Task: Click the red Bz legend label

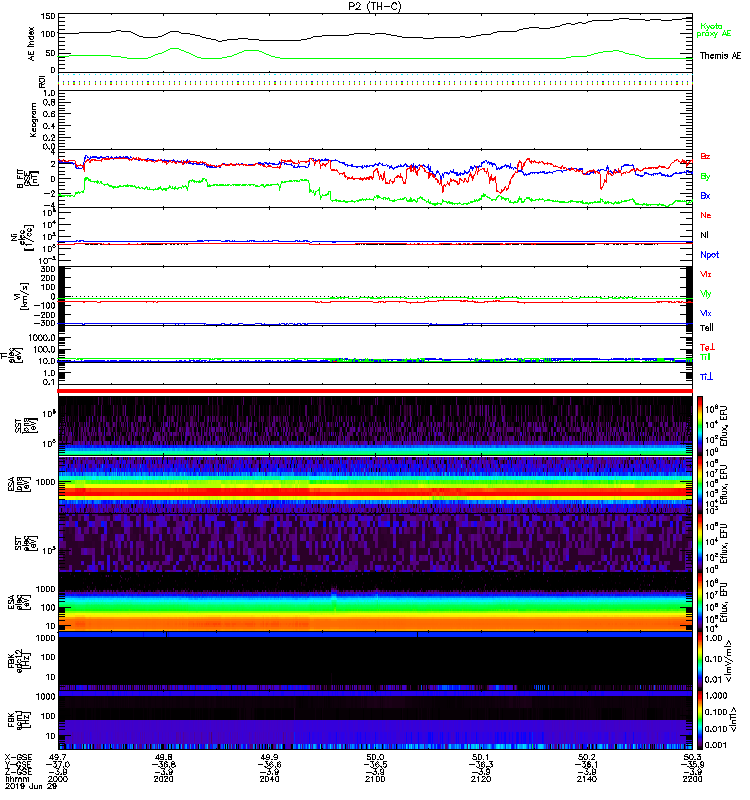Action: point(705,157)
